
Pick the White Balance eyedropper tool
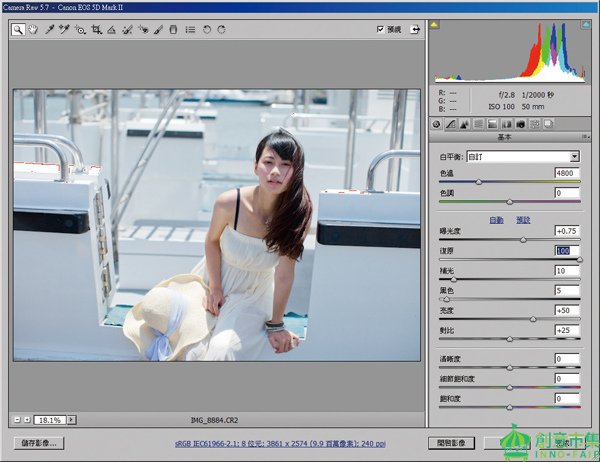[x=49, y=29]
